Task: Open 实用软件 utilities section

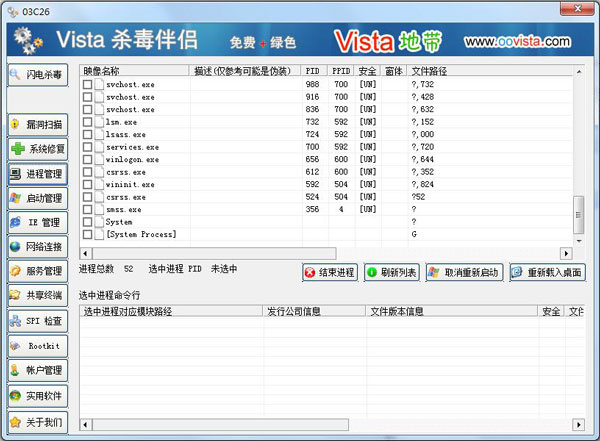Action: (x=38, y=396)
